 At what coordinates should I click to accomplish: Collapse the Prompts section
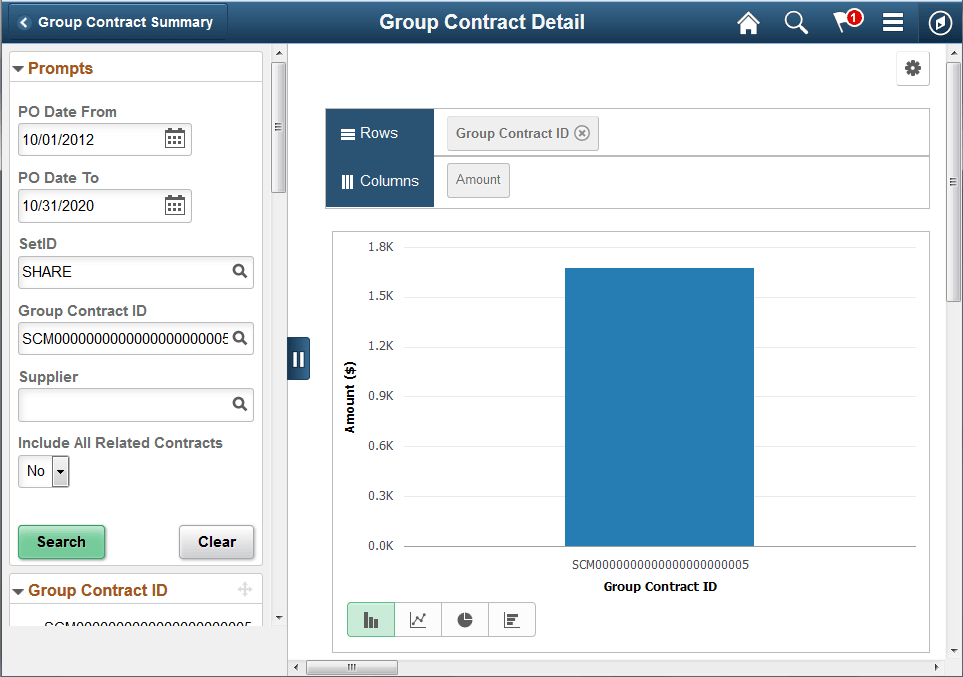tap(18, 68)
